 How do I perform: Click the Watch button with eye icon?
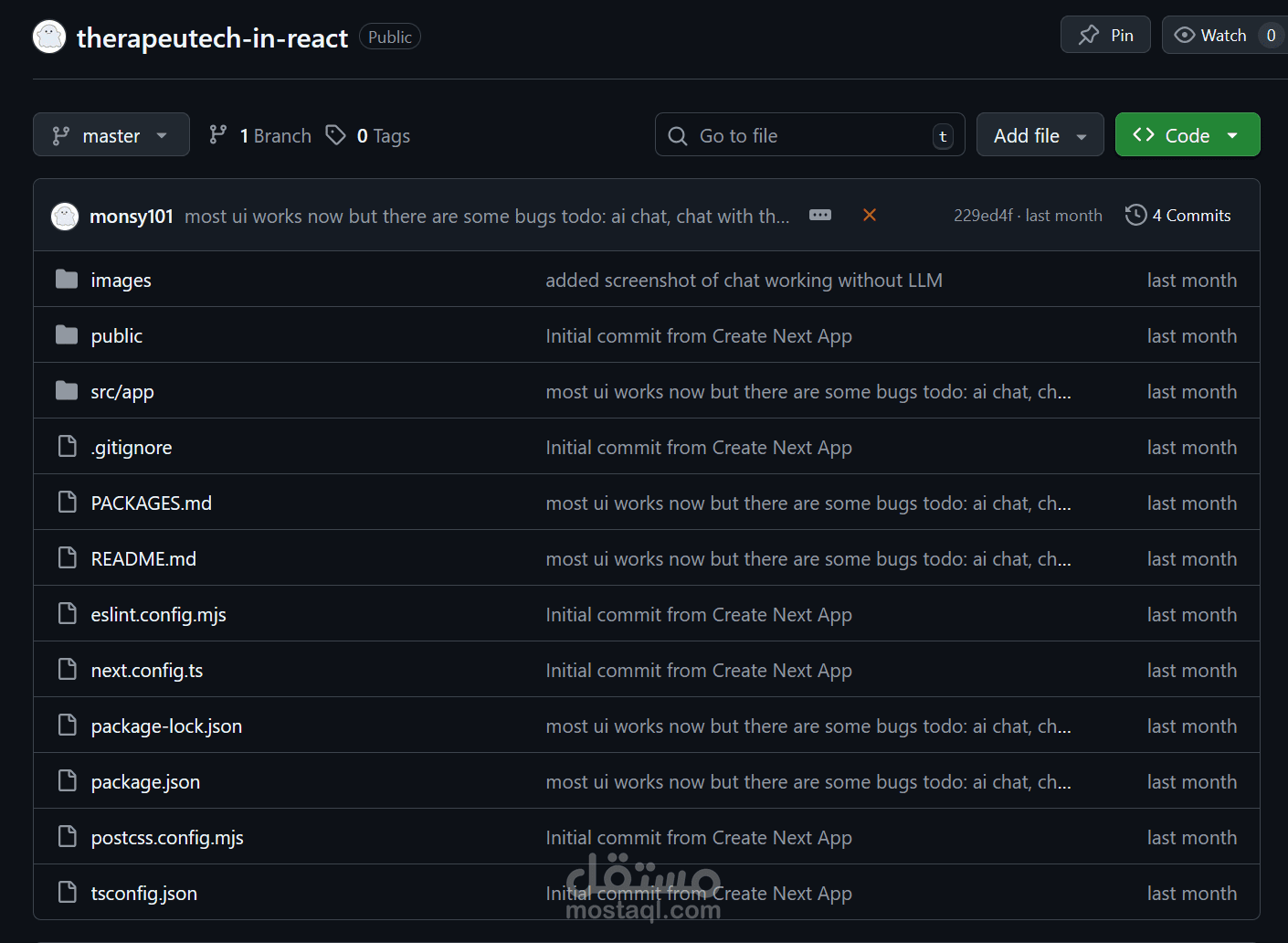pos(1225,35)
